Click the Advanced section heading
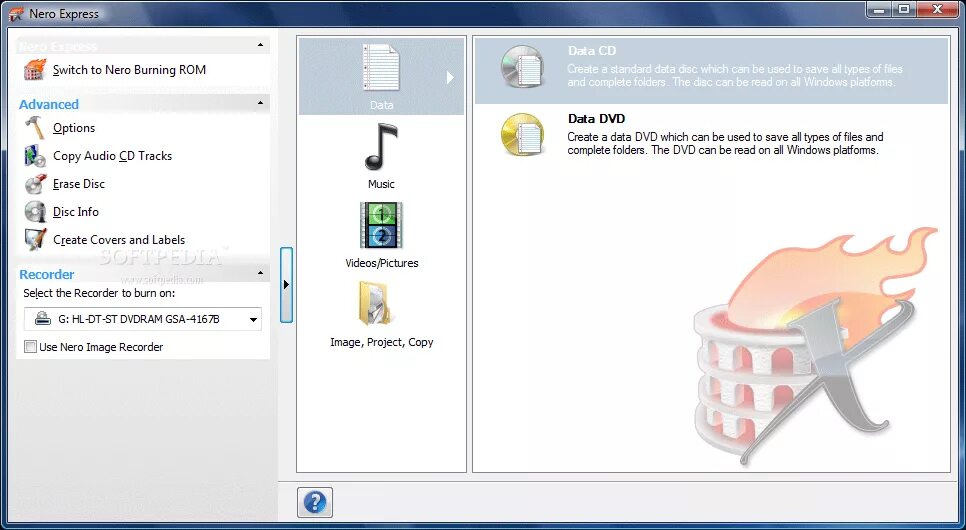Screen dimensions: 966x530 tap(49, 104)
